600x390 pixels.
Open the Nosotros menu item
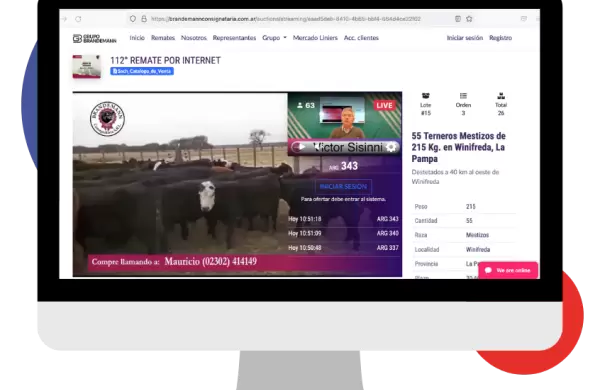pyautogui.click(x=194, y=38)
